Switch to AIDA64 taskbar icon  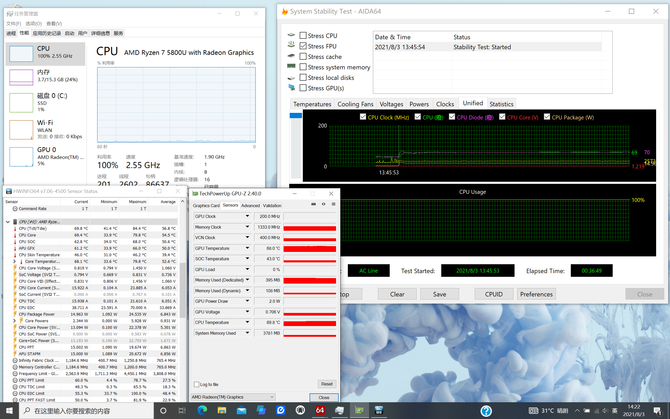click(x=320, y=410)
